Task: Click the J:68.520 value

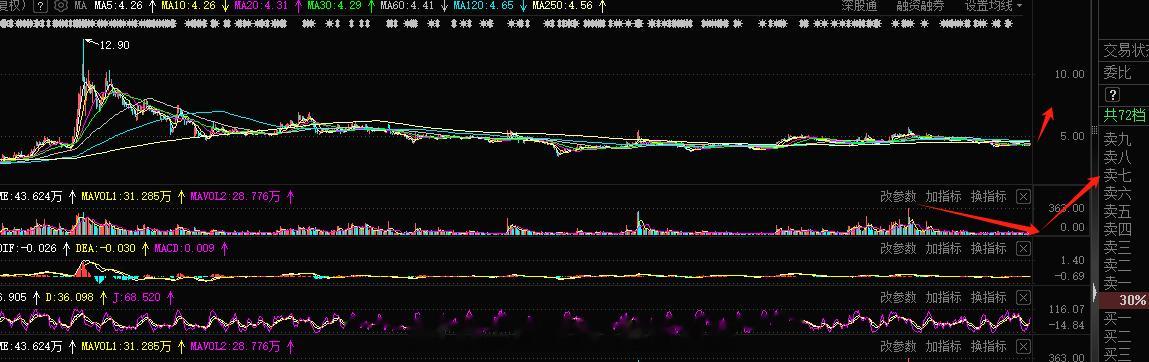Action: pos(136,298)
